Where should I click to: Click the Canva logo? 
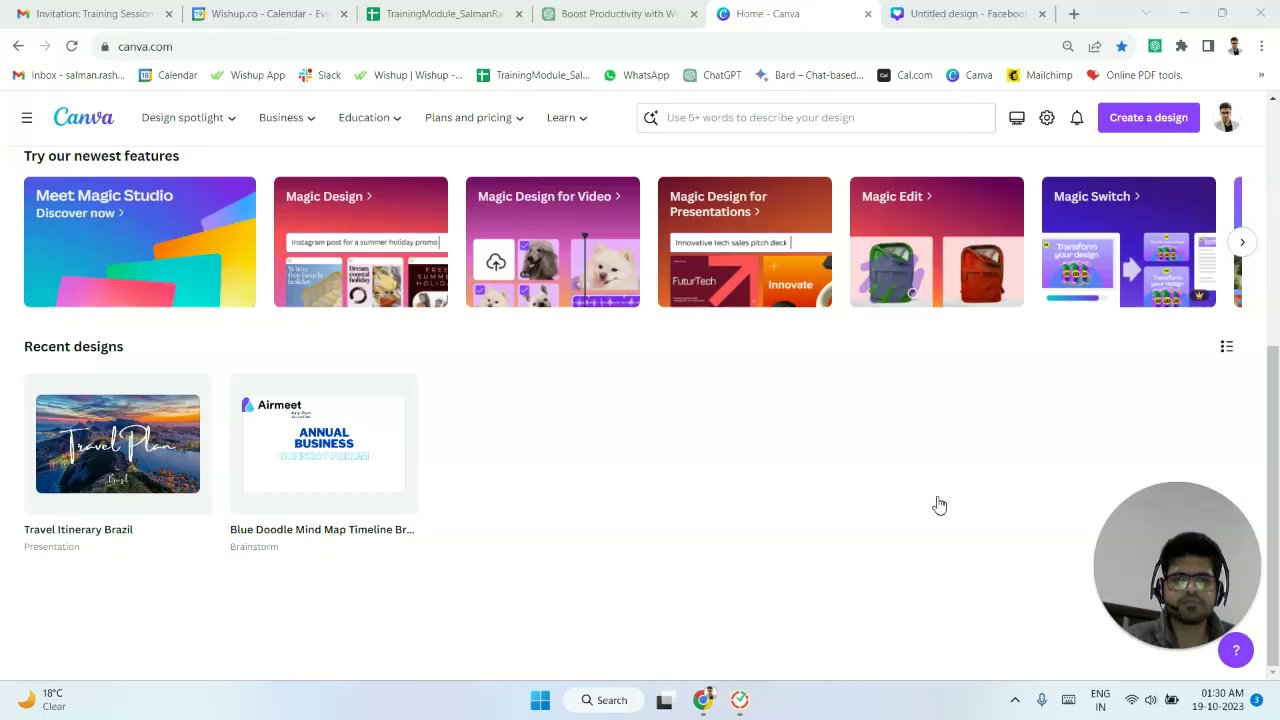(84, 117)
